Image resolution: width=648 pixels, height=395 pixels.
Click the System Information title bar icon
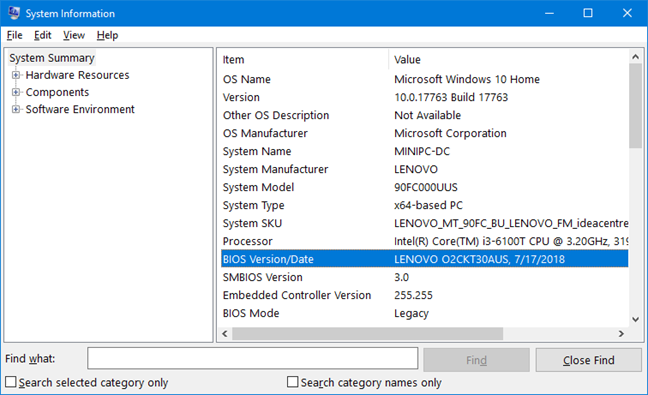tap(14, 13)
